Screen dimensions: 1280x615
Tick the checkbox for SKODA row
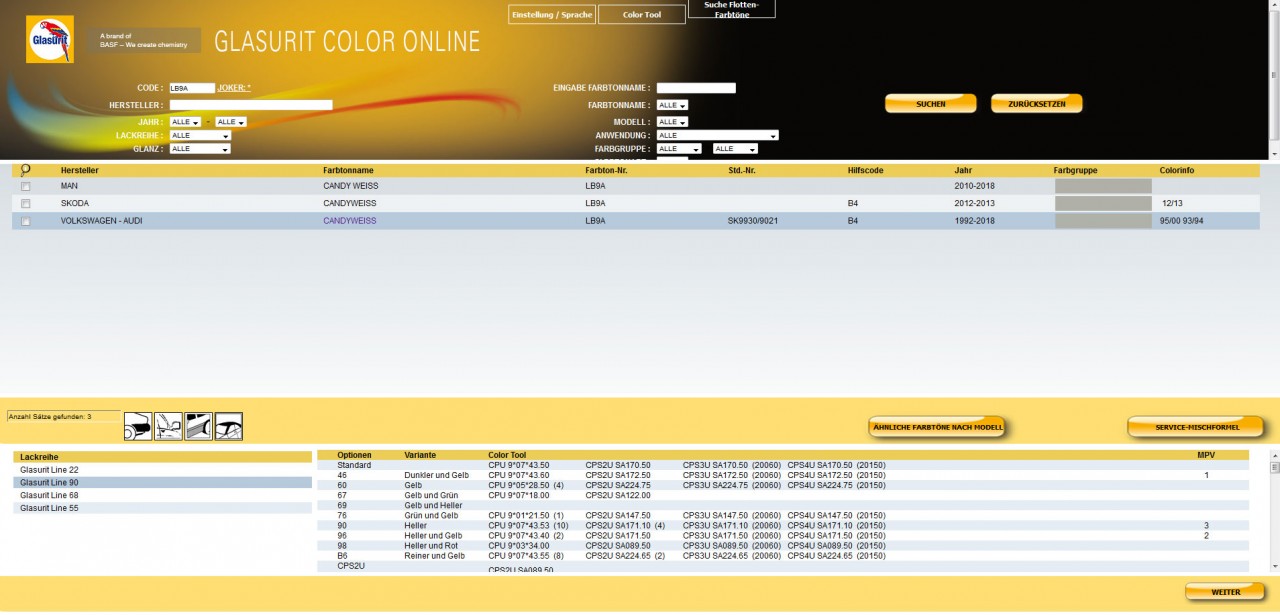tap(26, 204)
